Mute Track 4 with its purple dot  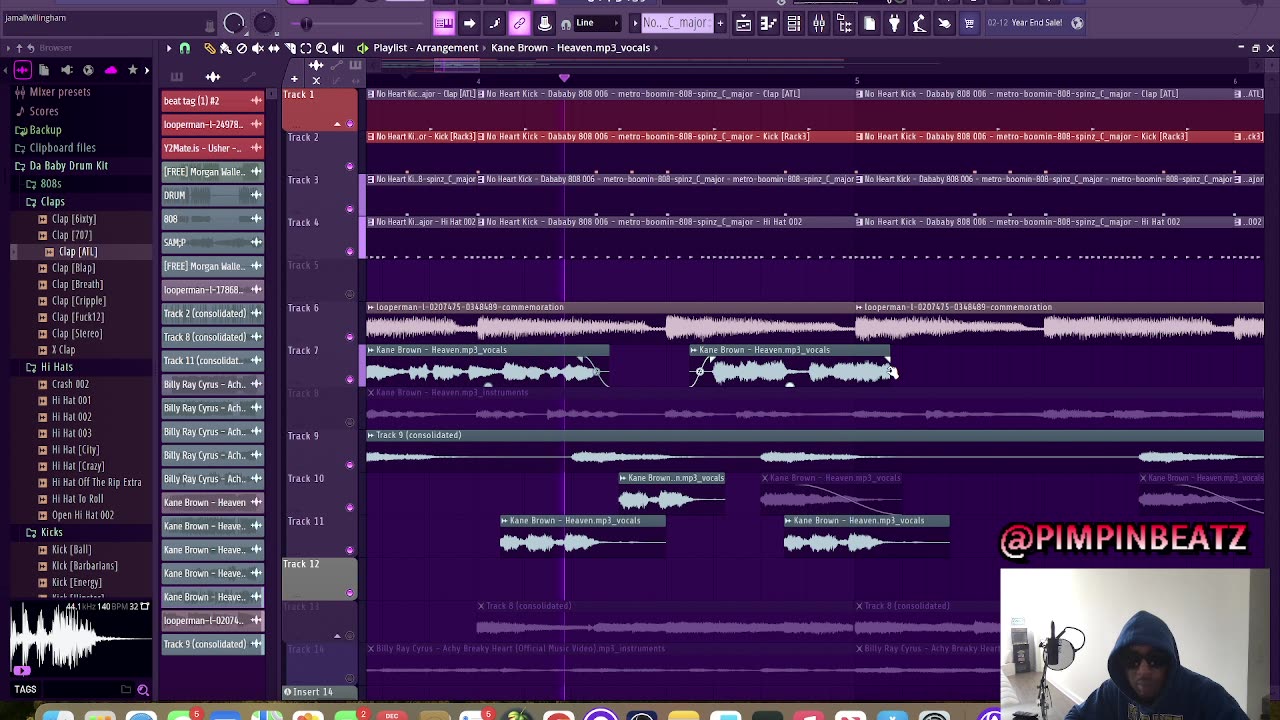point(349,252)
